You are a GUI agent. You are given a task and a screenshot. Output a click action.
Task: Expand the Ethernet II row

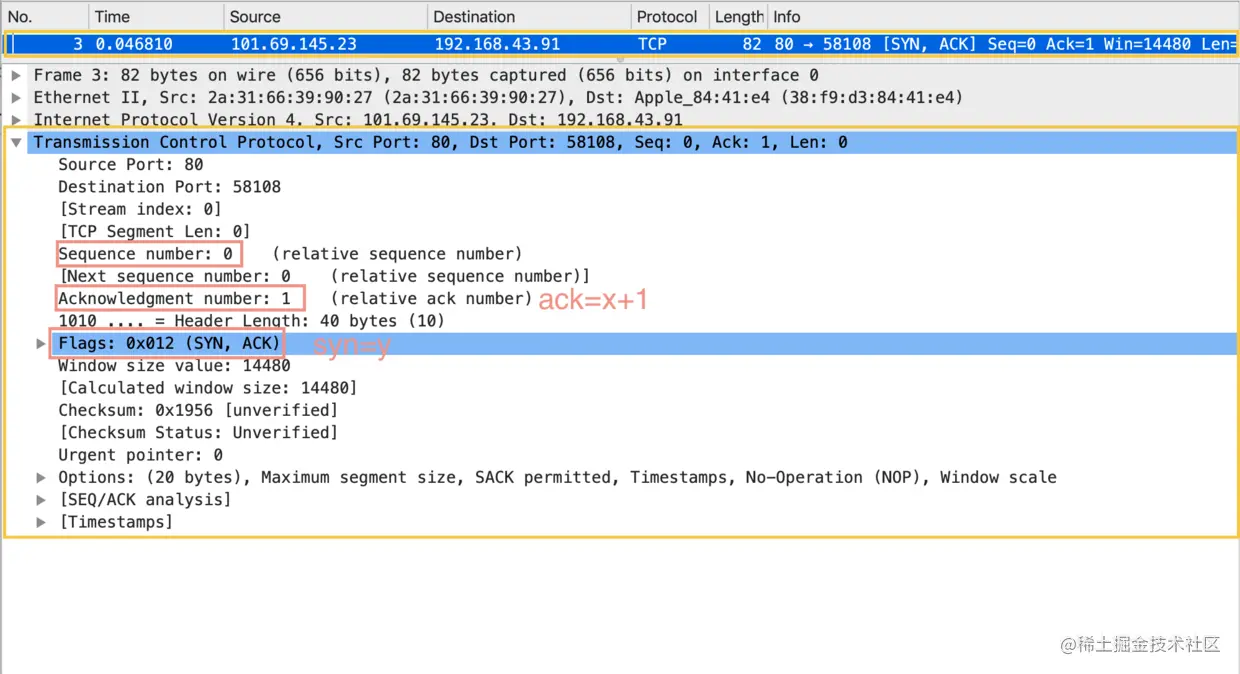tap(17, 98)
